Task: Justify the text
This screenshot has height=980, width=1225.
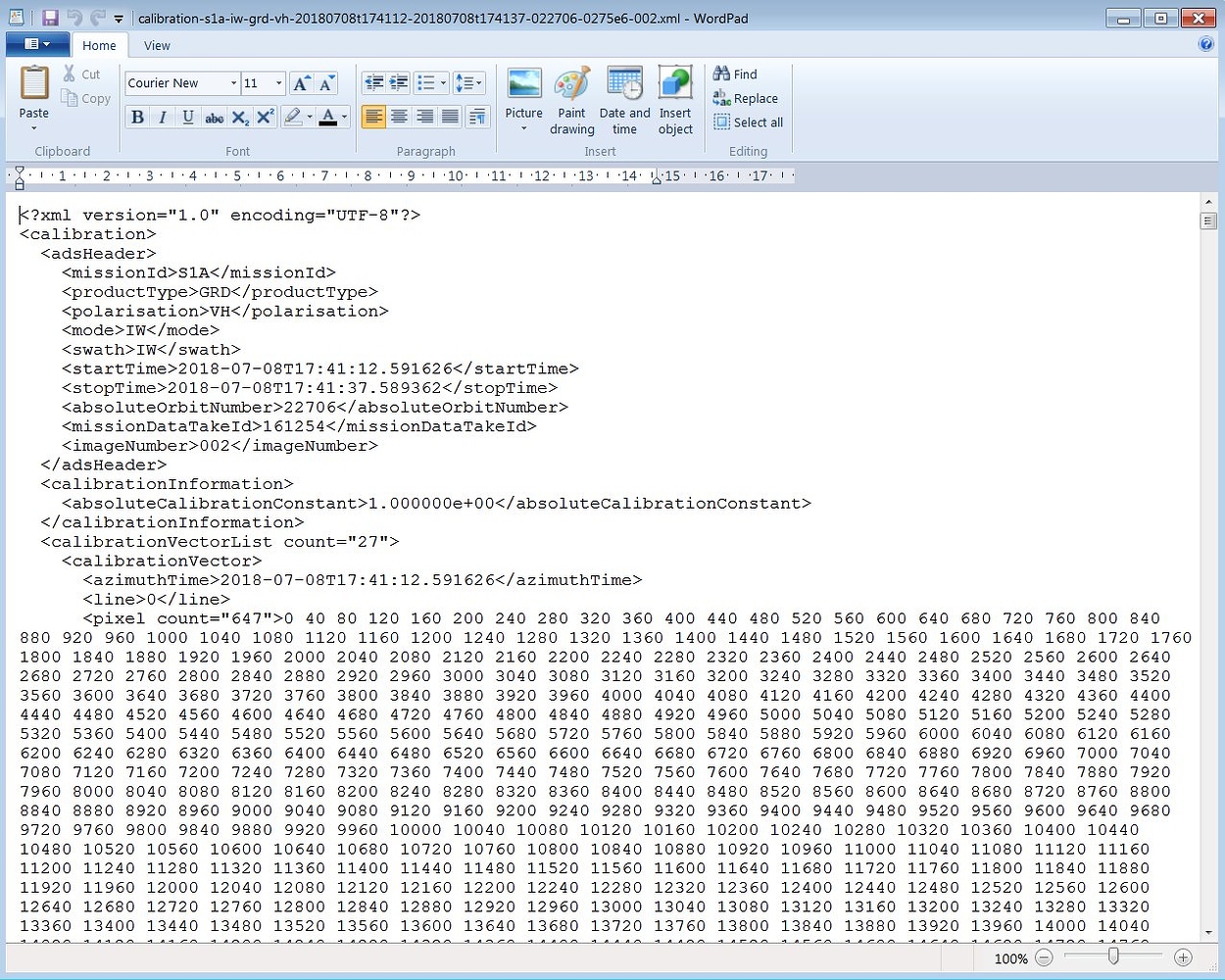Action: tap(450, 118)
